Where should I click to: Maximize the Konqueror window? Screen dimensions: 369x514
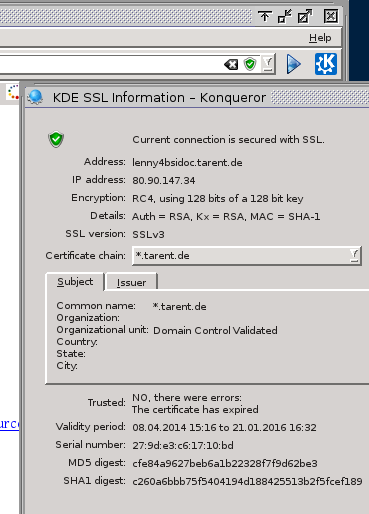(305, 16)
